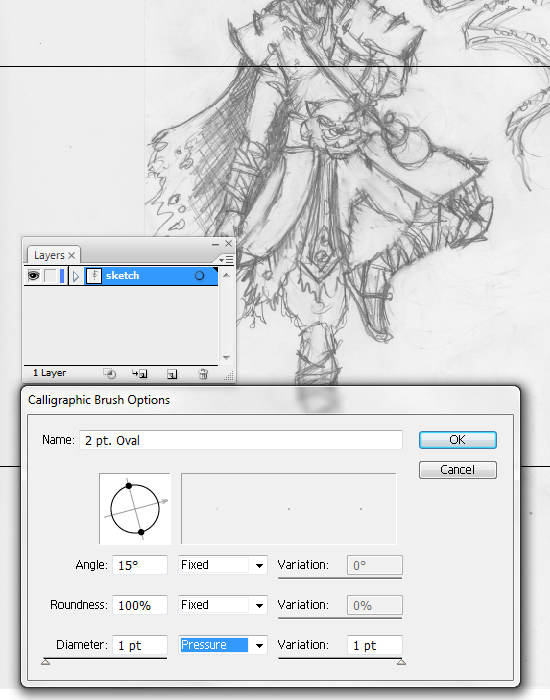
Task: Click the Angle value field
Action: [140, 565]
